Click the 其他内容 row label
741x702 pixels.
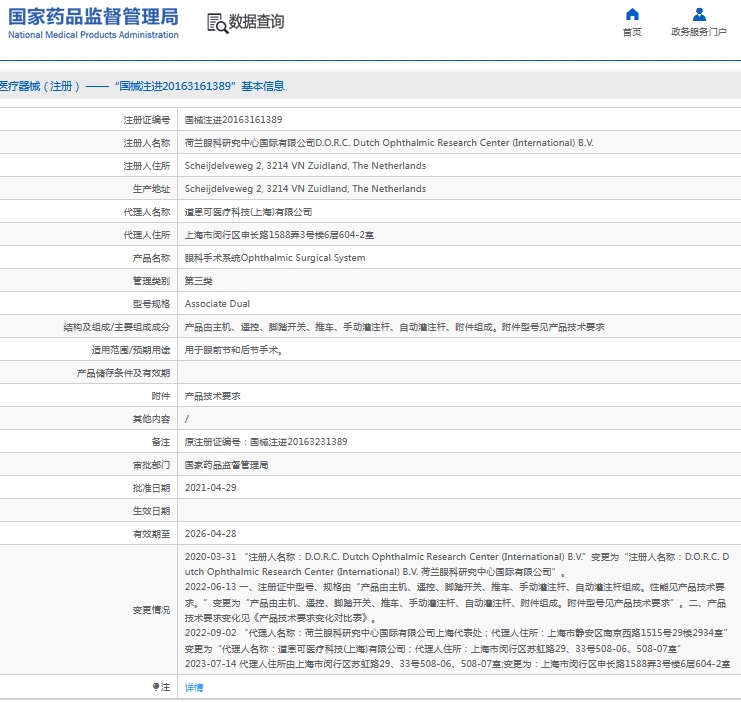tap(151, 419)
